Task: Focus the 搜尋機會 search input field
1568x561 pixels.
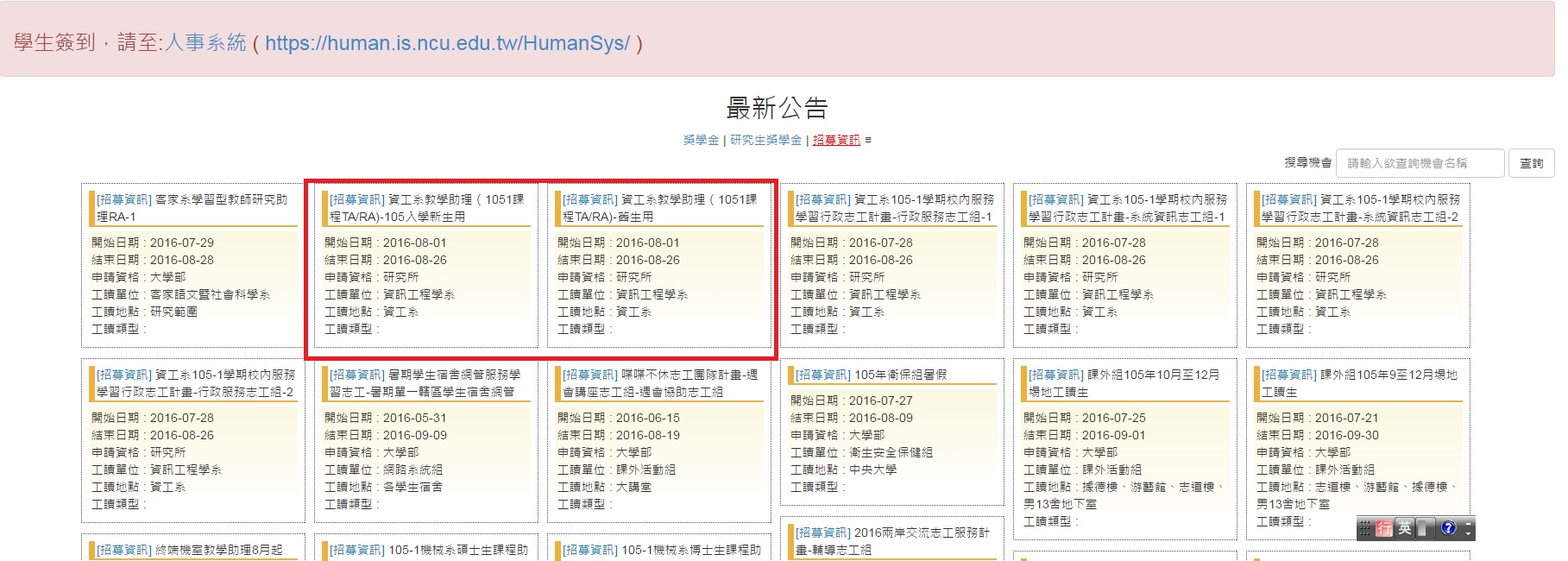Action: pos(1420,163)
